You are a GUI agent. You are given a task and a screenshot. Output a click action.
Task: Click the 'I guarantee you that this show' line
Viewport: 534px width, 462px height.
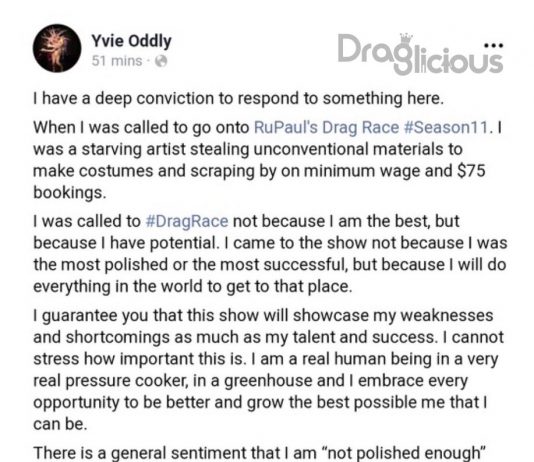coord(263,315)
